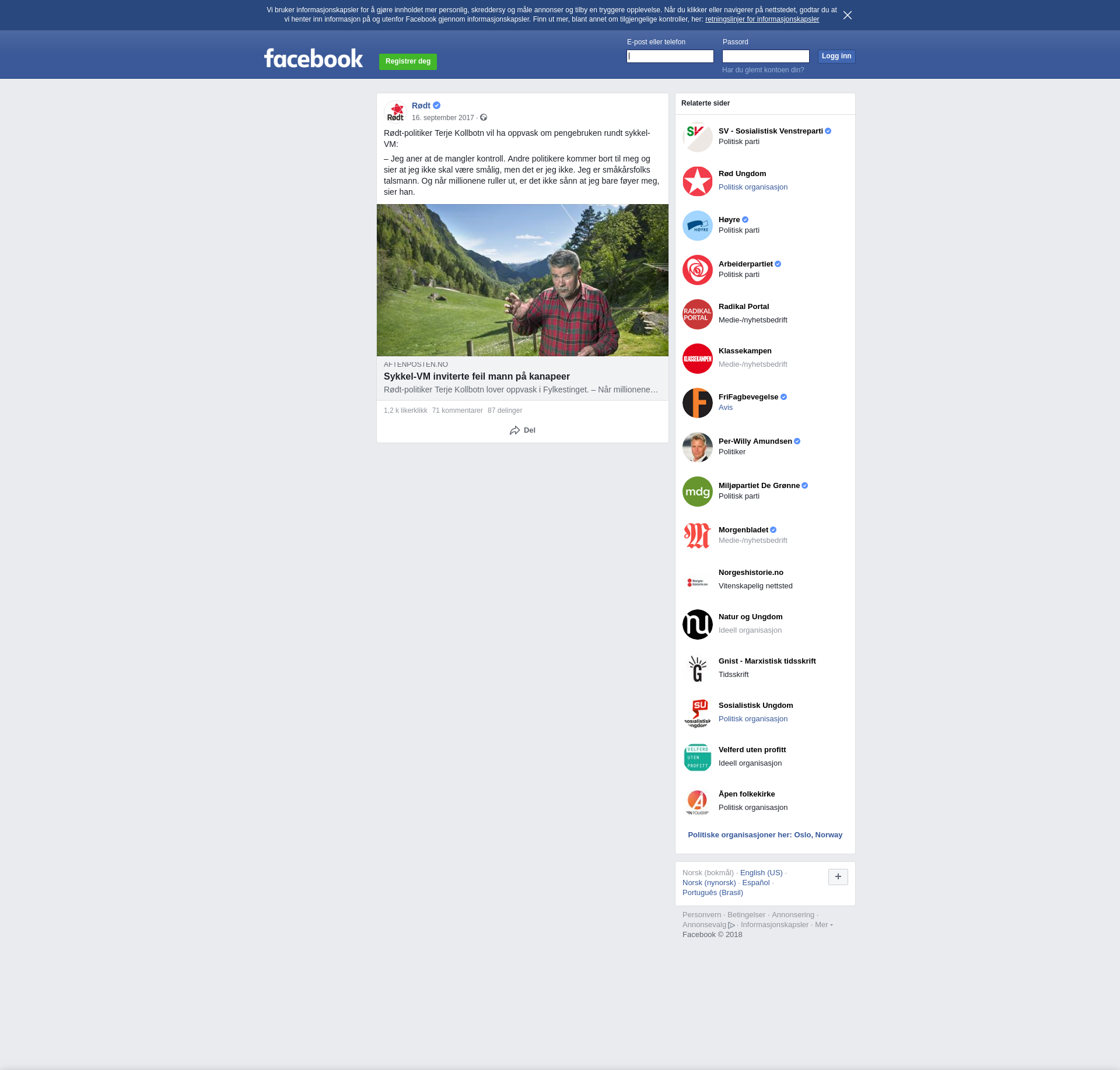Open the article photo of man in valley

click(x=522, y=280)
